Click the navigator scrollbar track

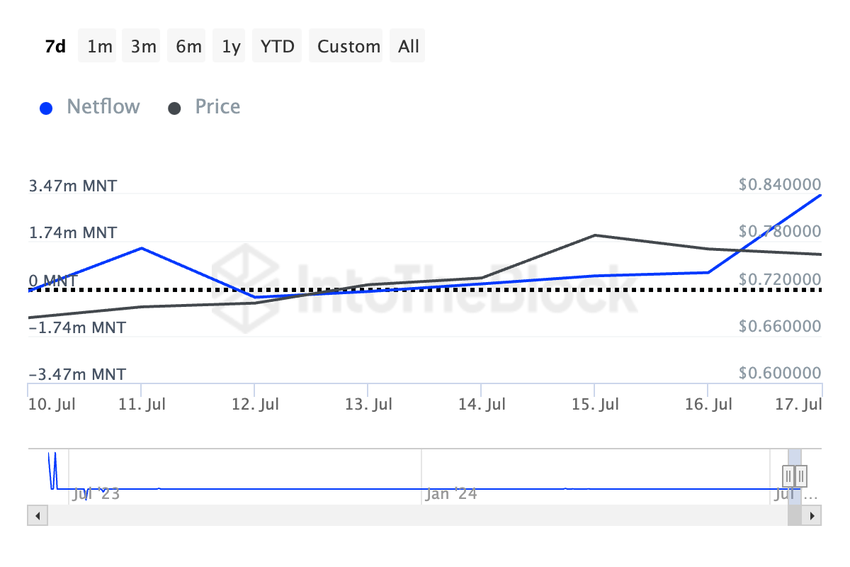point(400,516)
